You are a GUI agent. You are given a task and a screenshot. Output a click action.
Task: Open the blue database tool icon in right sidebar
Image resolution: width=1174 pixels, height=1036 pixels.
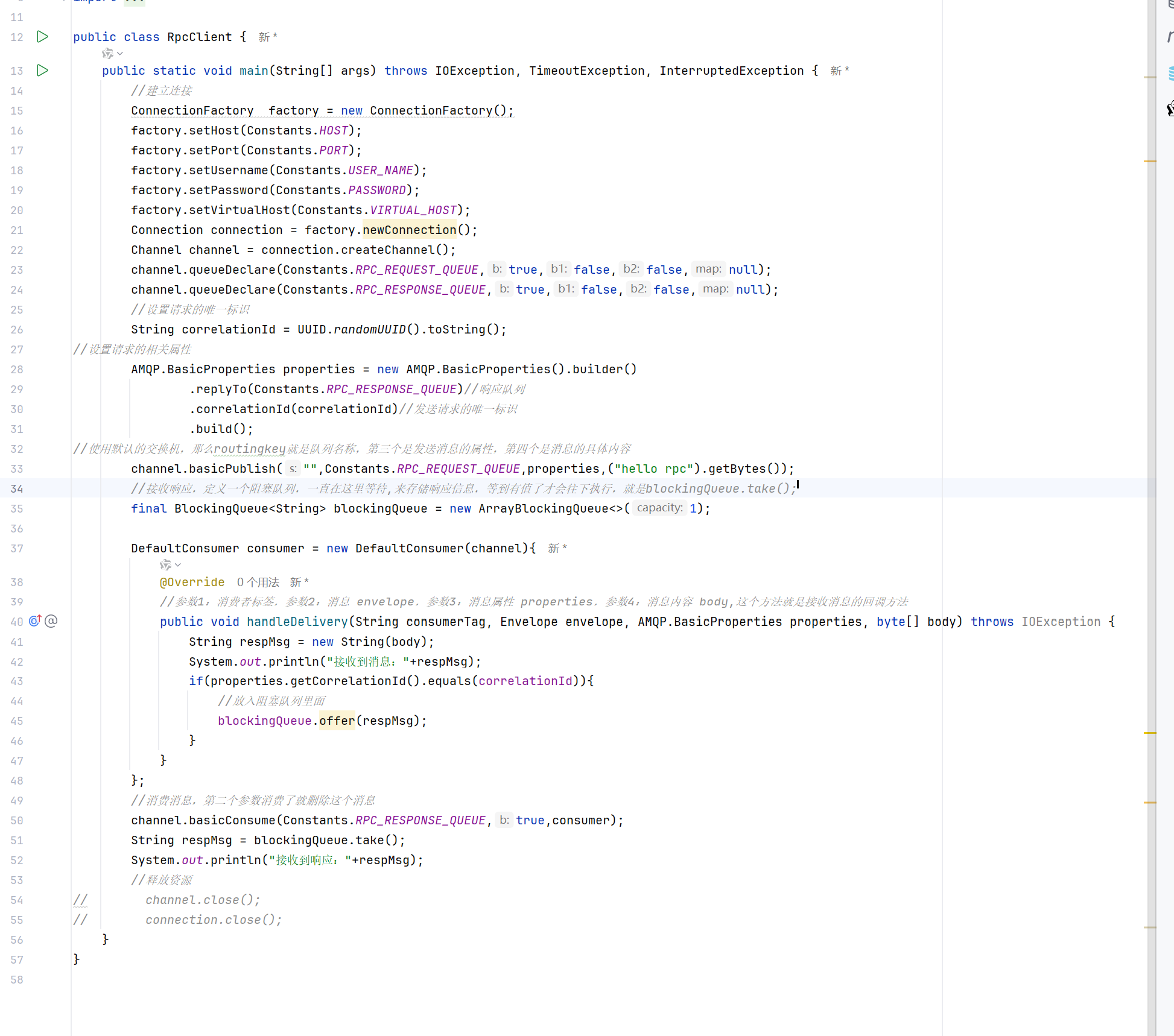1170,74
